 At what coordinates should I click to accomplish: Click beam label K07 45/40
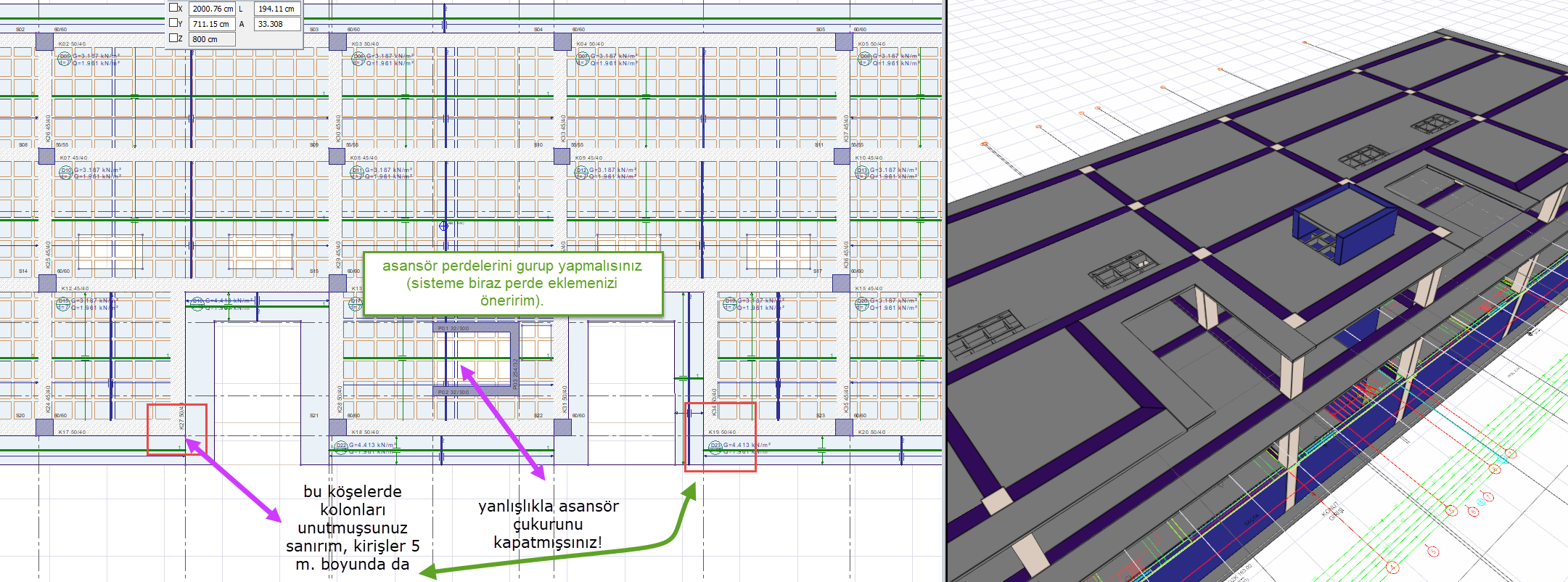point(73,157)
